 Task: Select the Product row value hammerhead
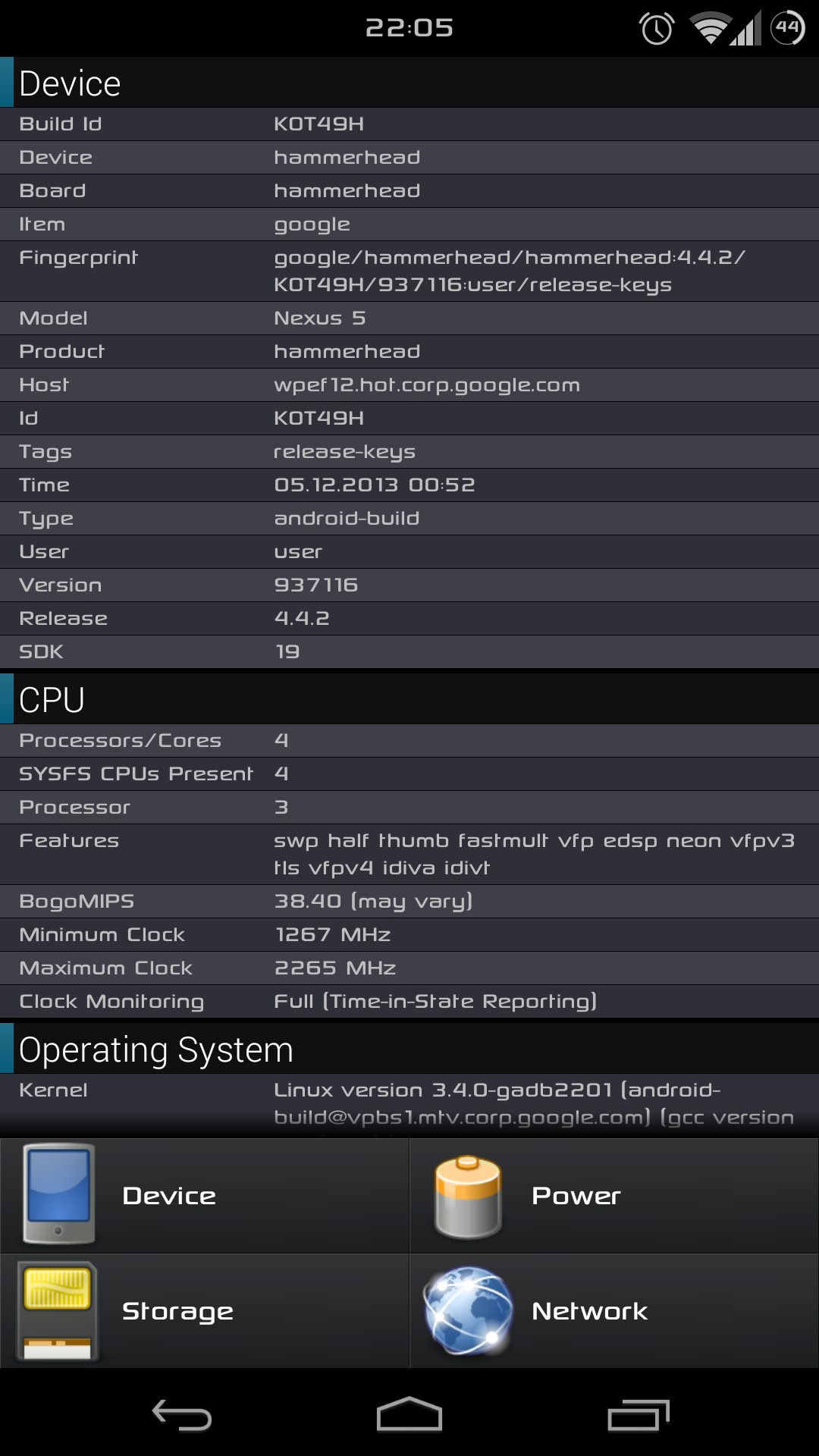347,351
